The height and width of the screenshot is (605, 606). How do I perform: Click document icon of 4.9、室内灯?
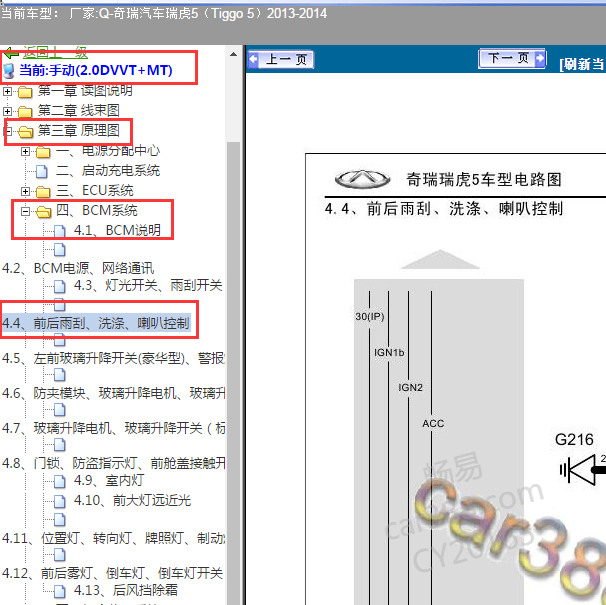click(60, 481)
